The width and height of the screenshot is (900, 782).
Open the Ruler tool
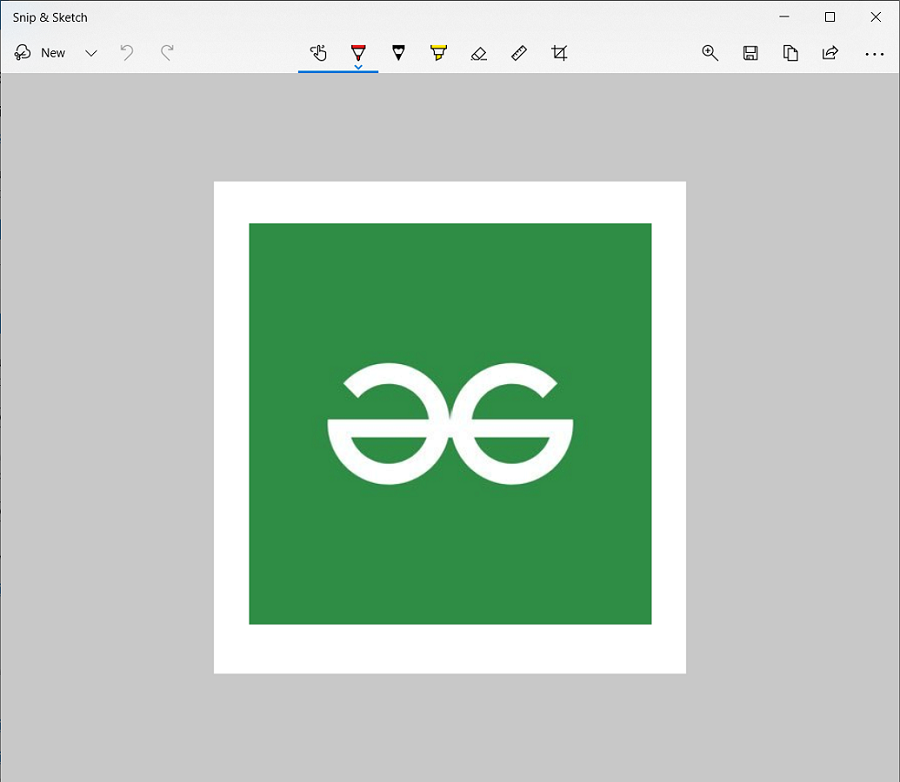pyautogui.click(x=519, y=53)
